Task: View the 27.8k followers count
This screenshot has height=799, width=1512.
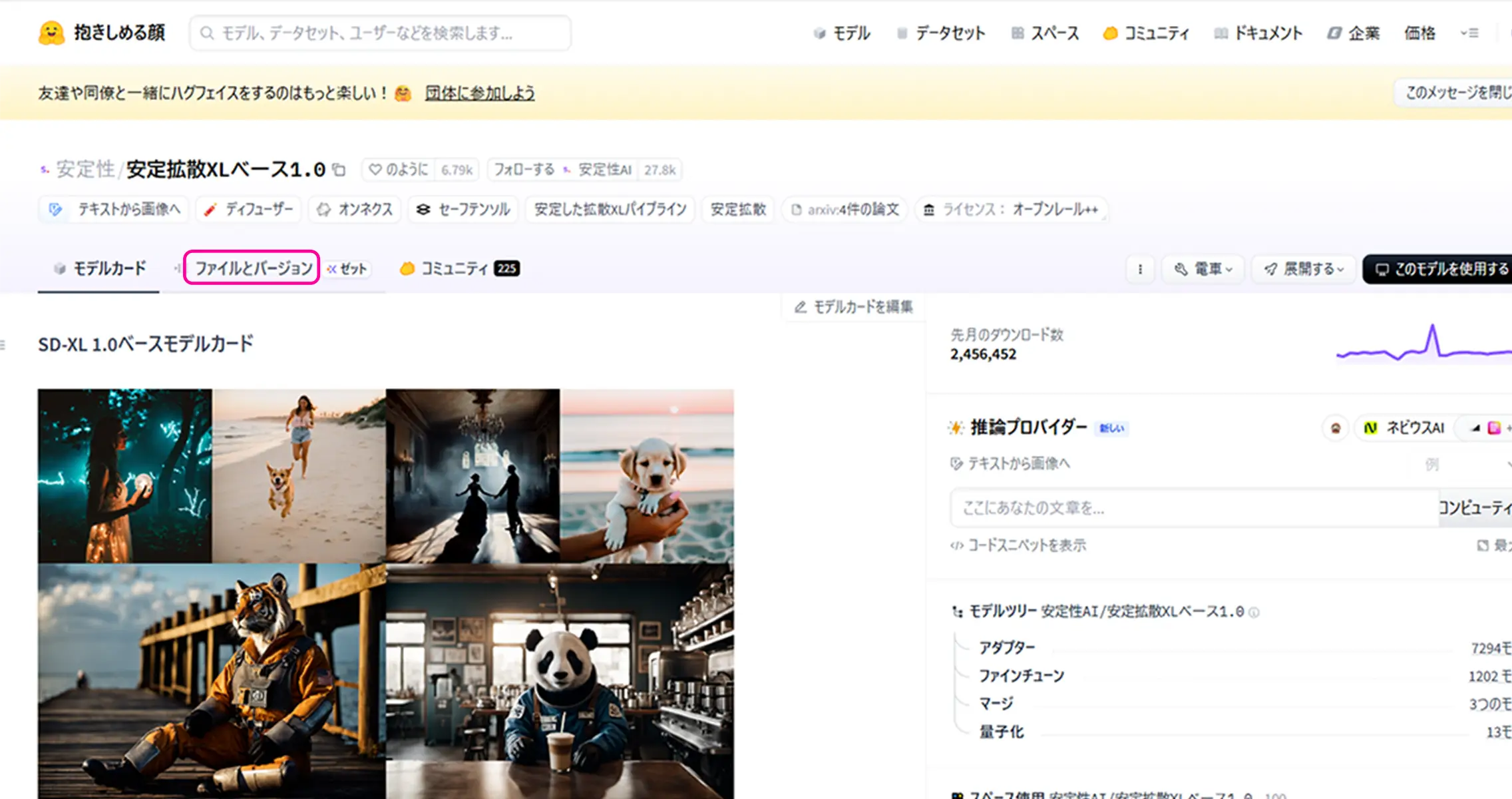Action: pyautogui.click(x=660, y=170)
